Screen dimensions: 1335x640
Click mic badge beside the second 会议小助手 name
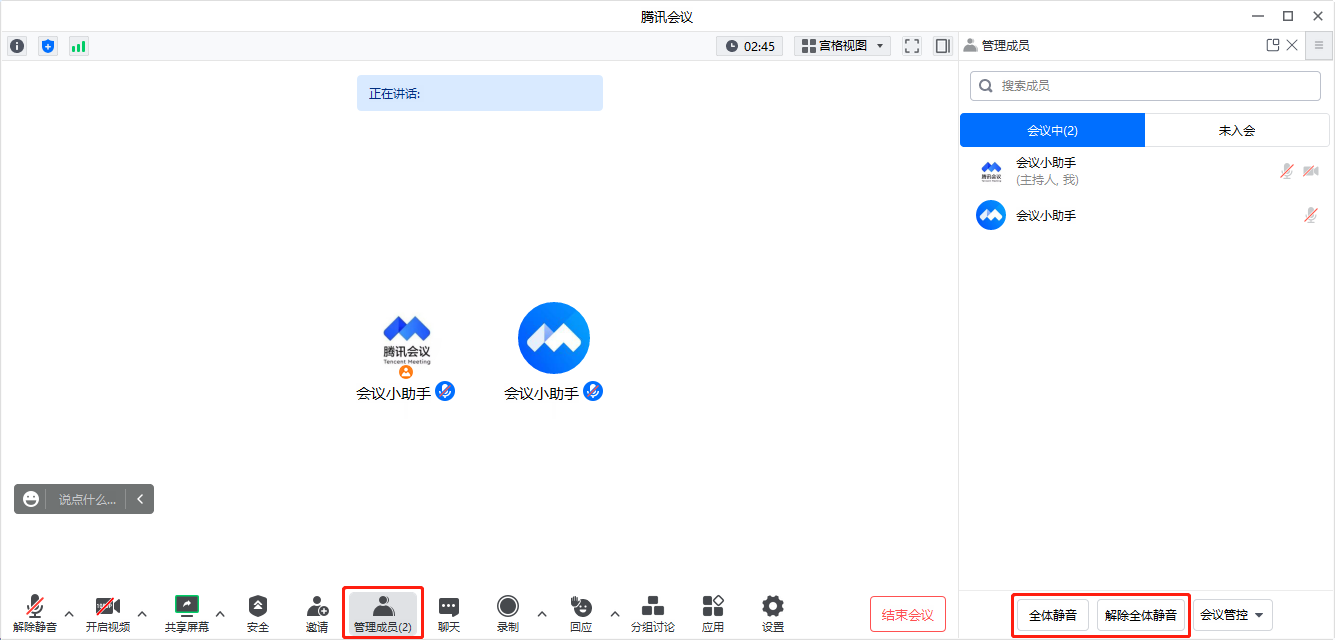click(593, 391)
